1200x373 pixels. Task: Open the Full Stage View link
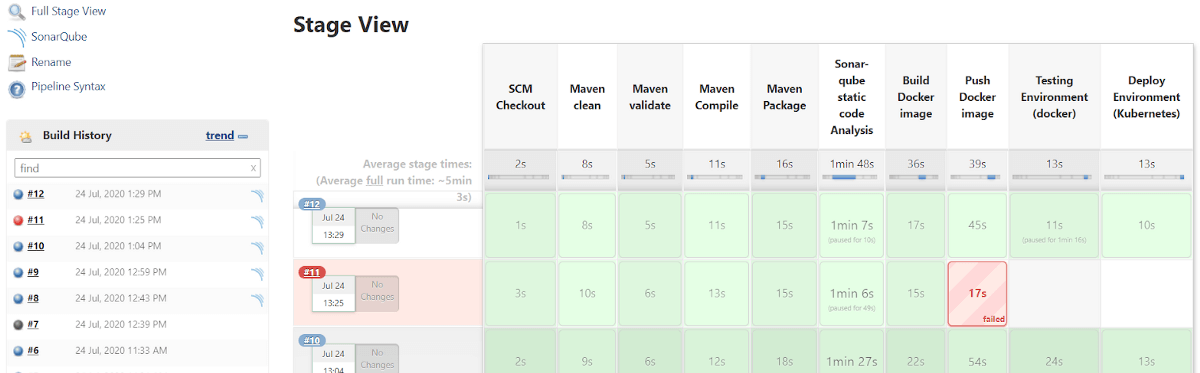pos(68,11)
